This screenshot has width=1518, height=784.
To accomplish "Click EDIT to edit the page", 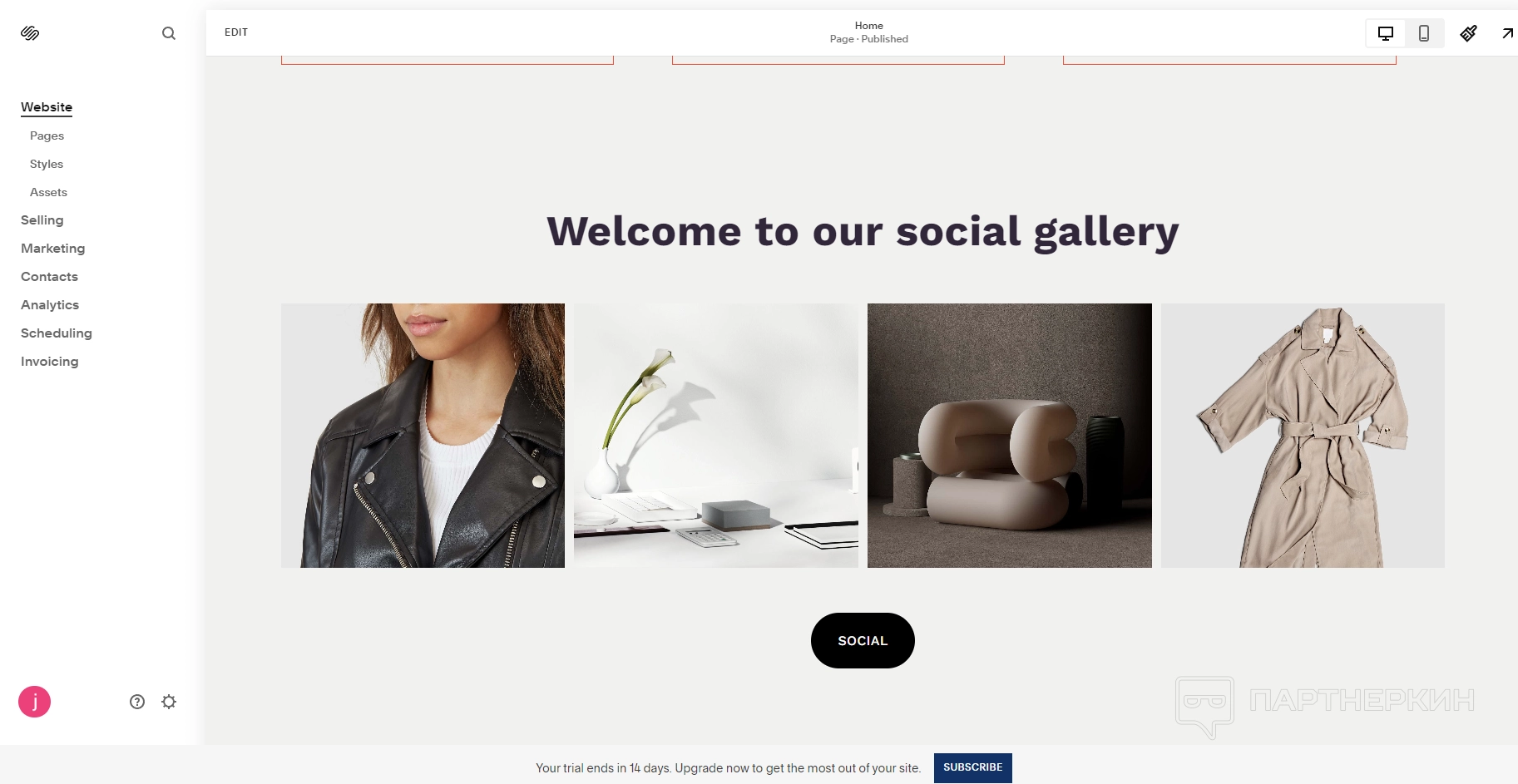I will 236,32.
